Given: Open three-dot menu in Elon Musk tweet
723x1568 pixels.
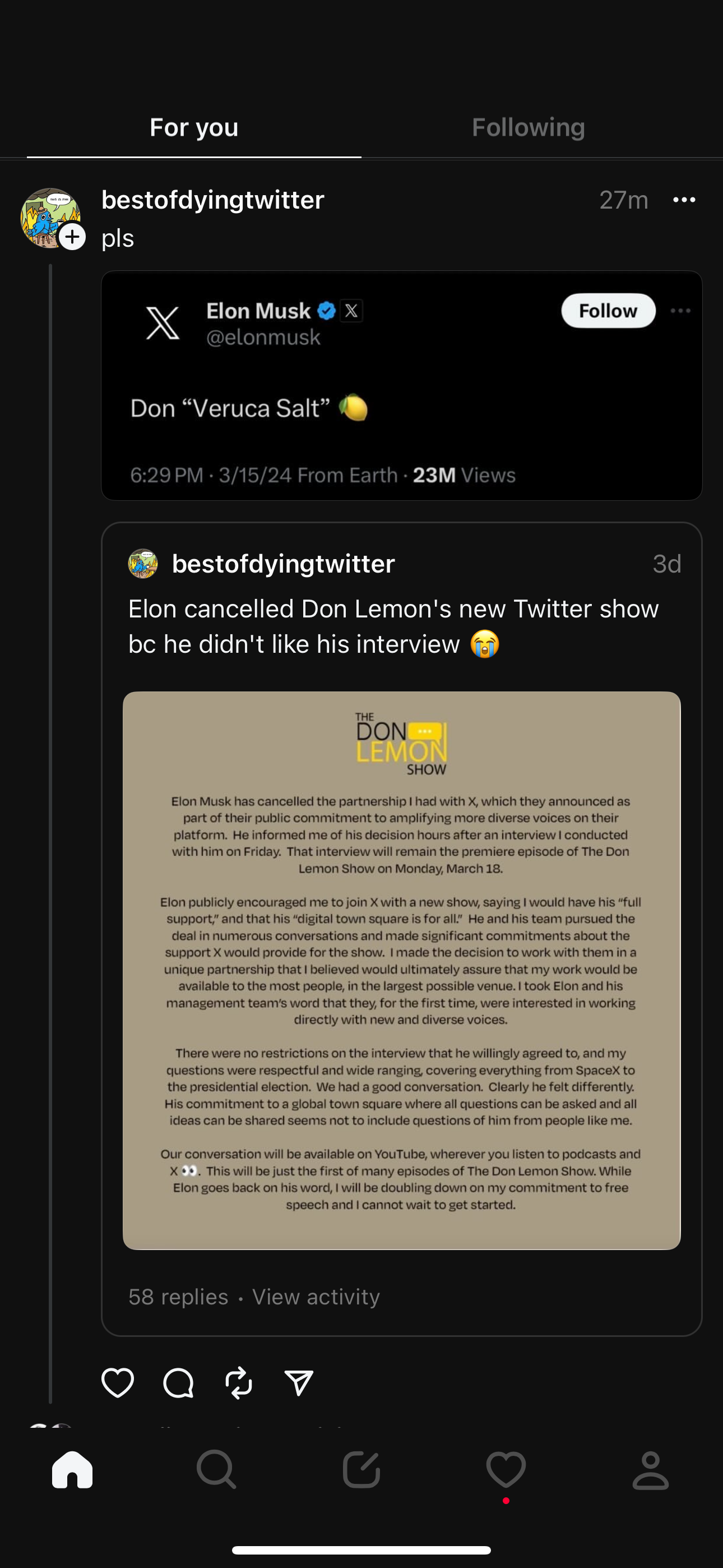Looking at the screenshot, I should tap(680, 311).
